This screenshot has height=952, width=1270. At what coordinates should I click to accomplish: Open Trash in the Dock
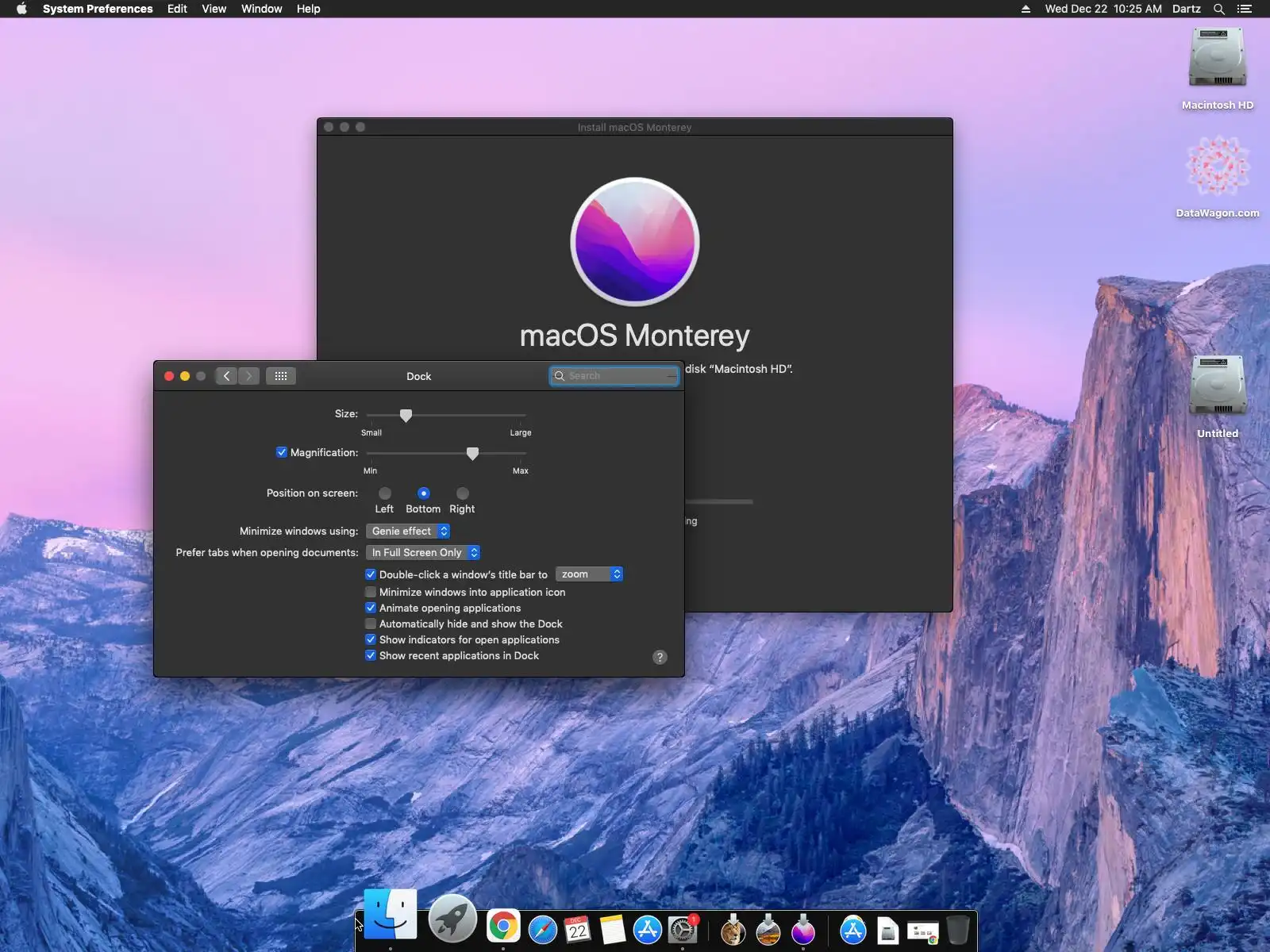tap(958, 929)
